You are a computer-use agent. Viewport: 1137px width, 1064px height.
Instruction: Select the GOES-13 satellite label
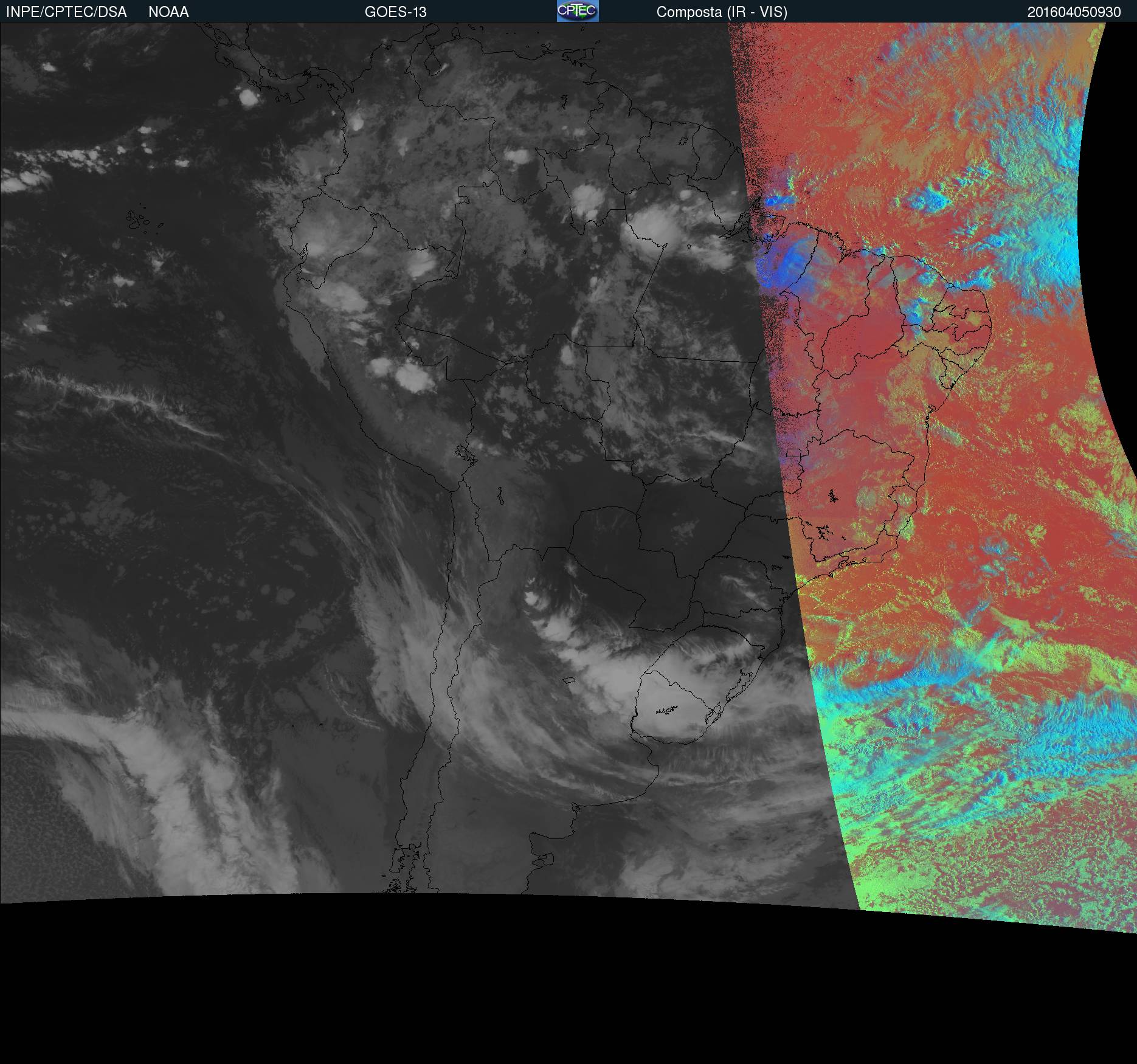[396, 12]
